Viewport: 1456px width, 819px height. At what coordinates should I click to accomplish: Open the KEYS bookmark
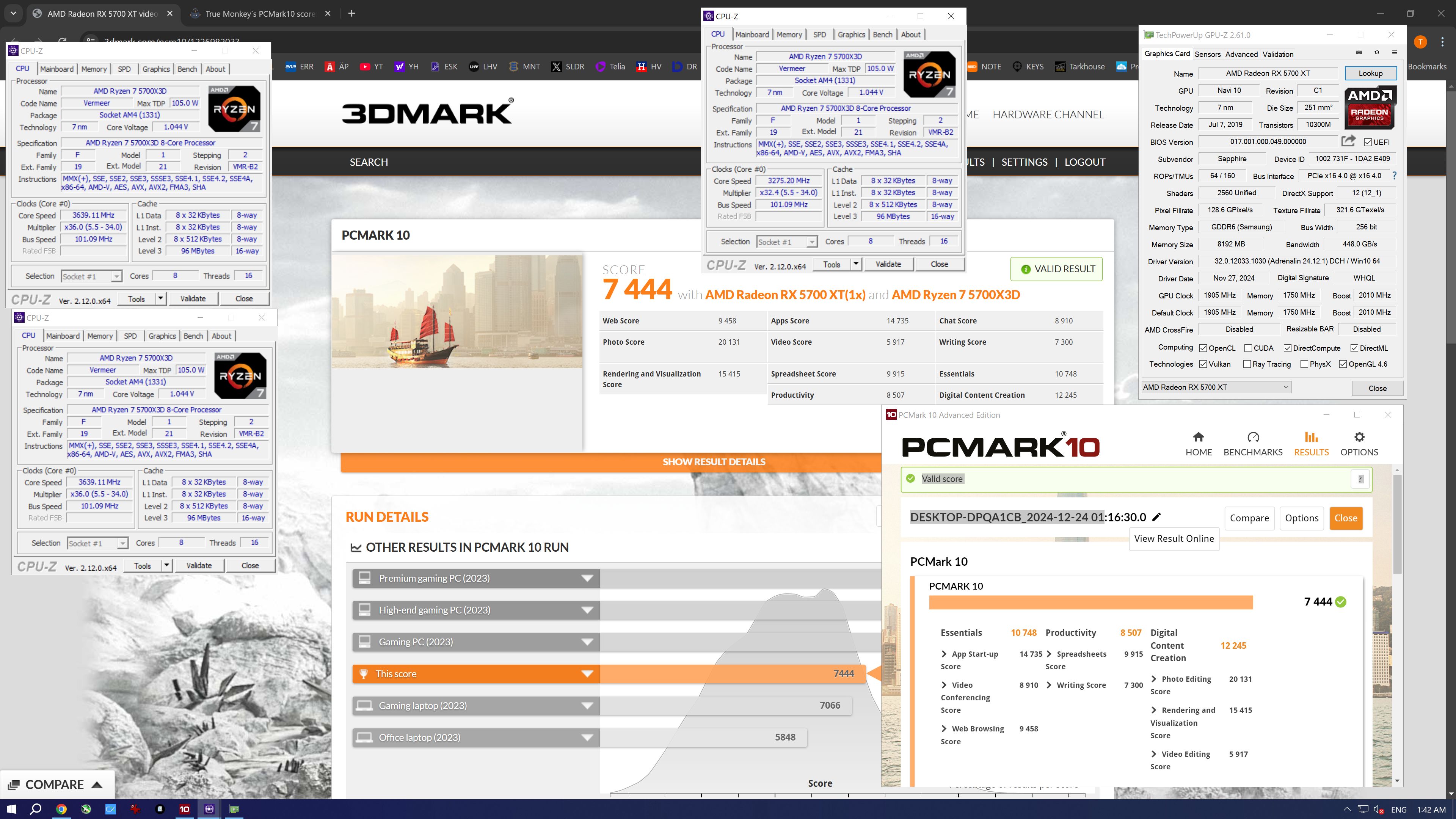1028,67
